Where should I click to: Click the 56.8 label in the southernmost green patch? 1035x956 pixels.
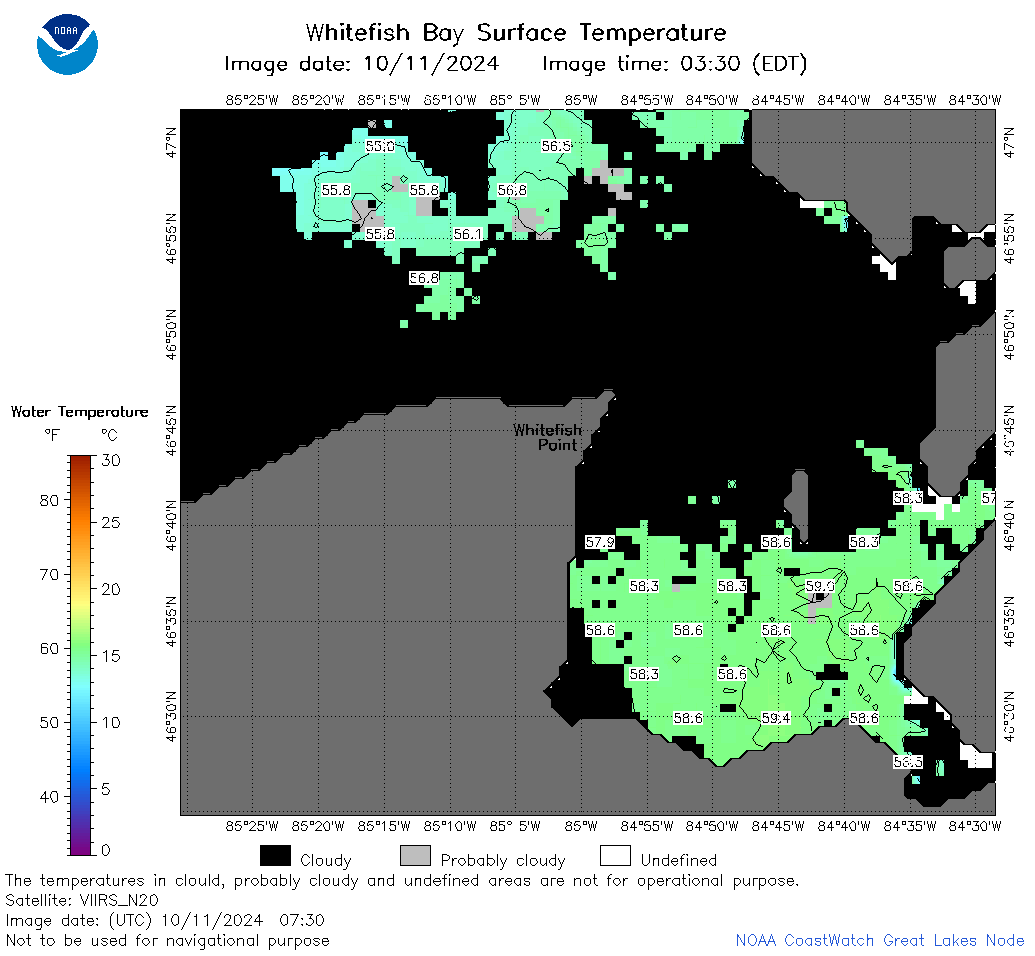pos(424,278)
